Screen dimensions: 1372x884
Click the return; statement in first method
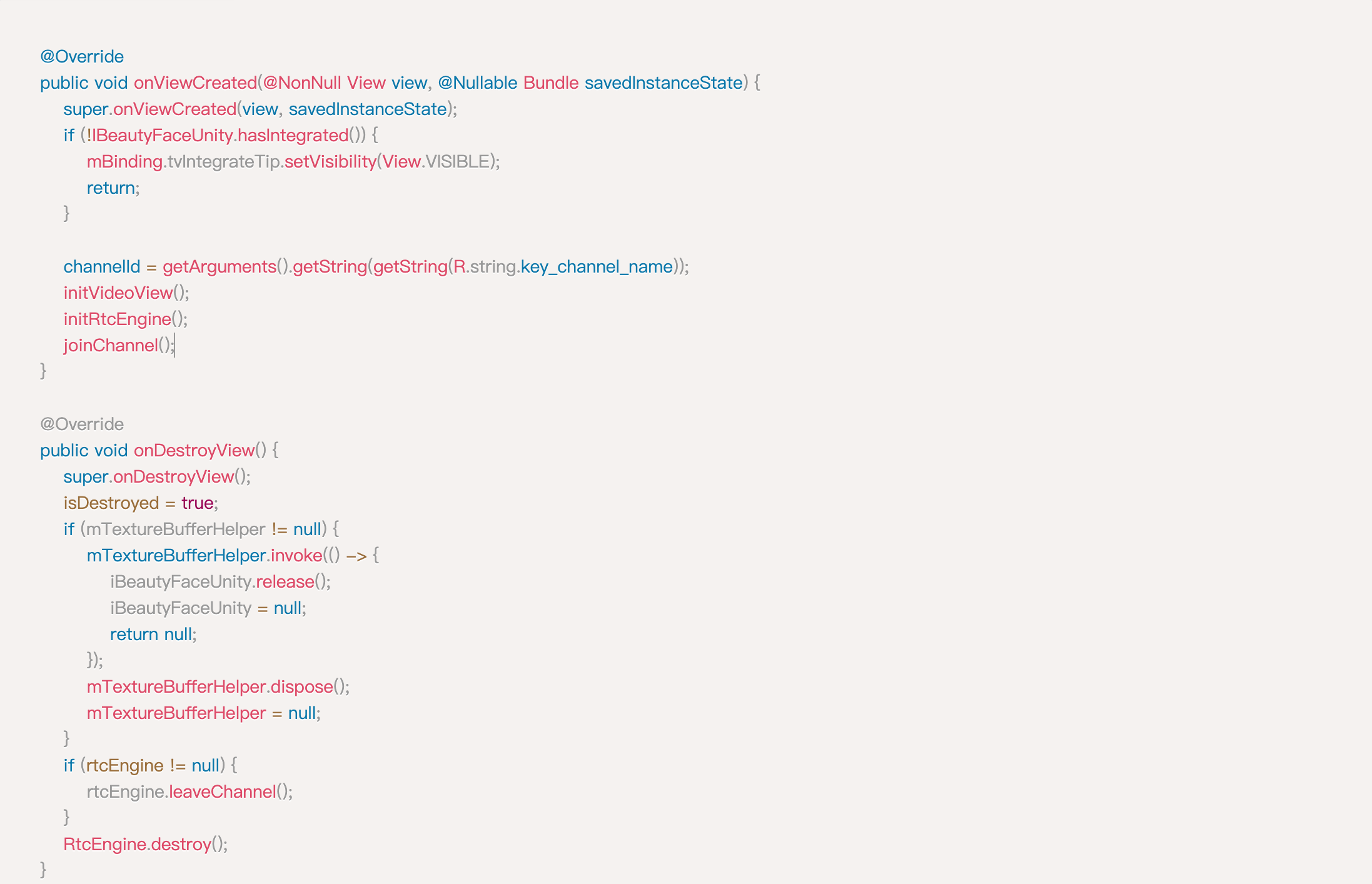(113, 188)
